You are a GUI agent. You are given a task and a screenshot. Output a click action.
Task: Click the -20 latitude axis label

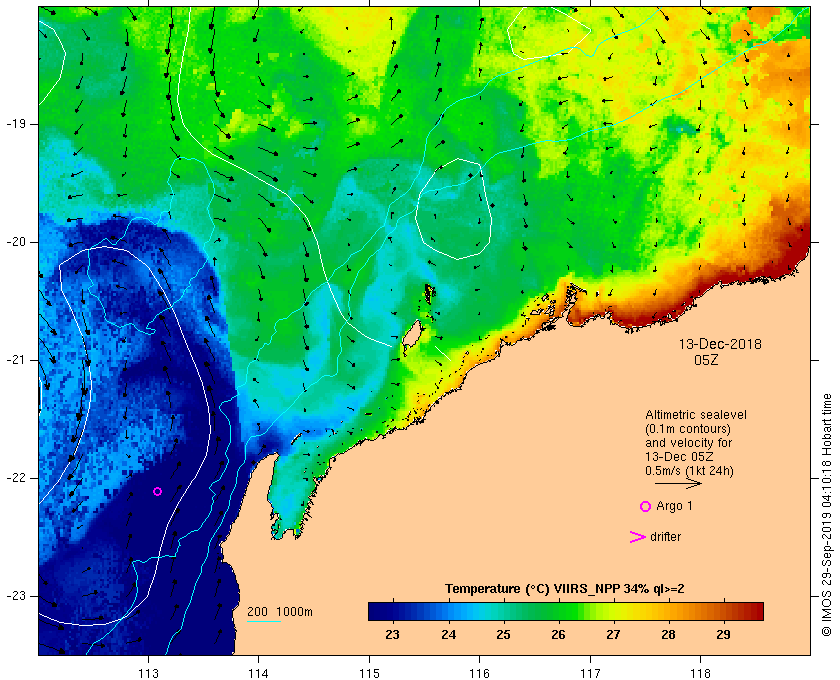click(x=16, y=242)
